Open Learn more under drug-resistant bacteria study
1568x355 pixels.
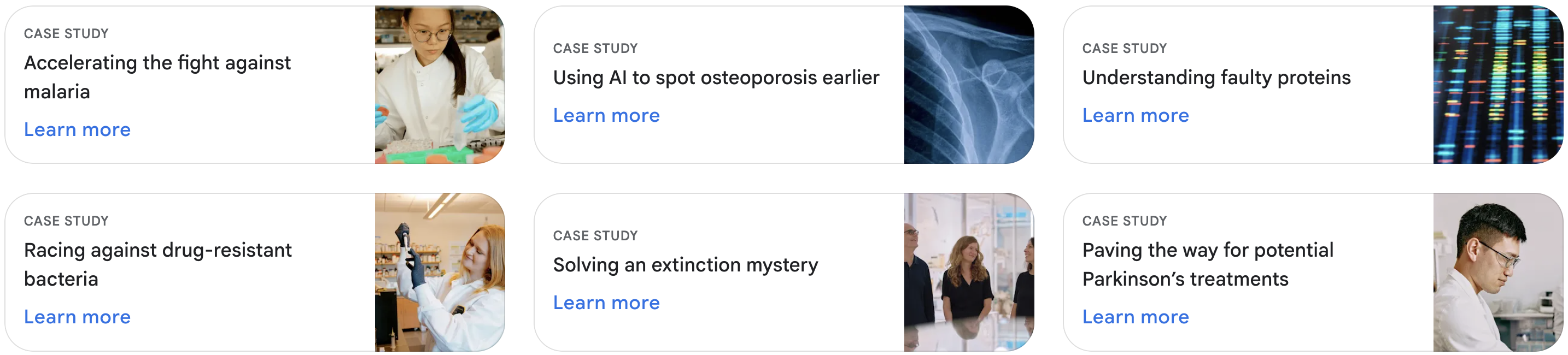click(77, 317)
